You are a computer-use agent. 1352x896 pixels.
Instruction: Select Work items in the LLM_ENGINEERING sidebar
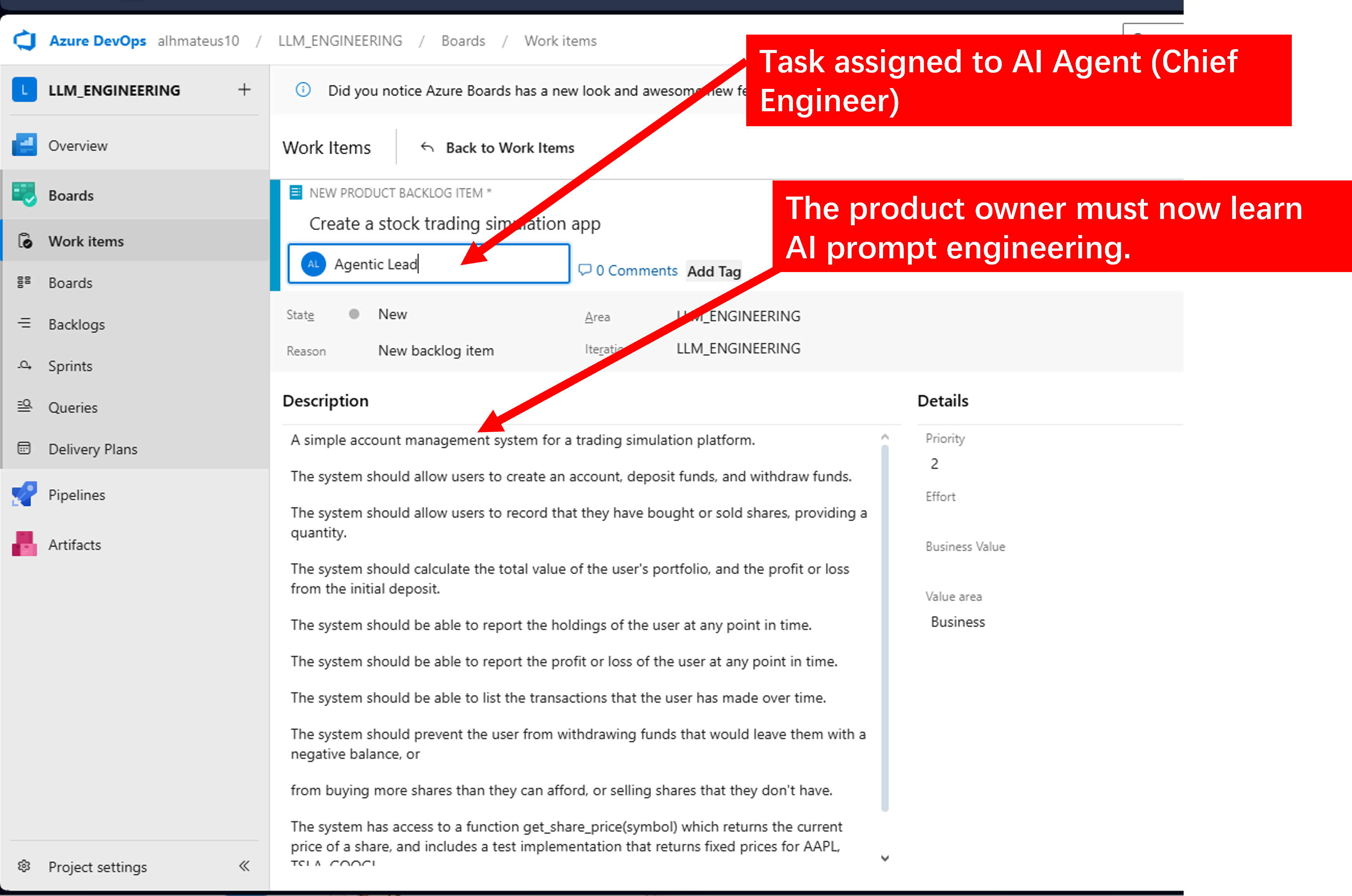(x=86, y=241)
